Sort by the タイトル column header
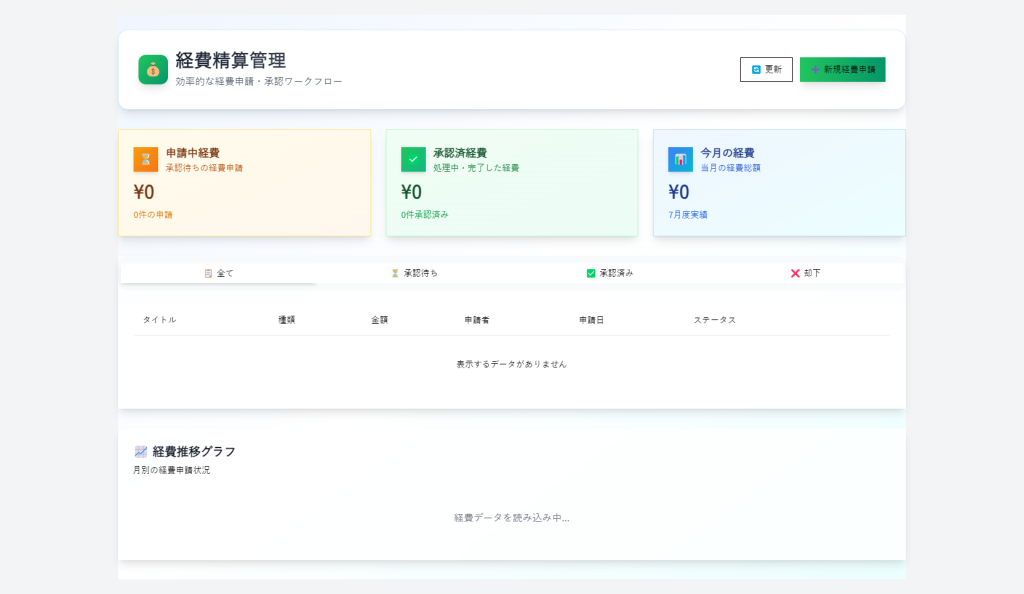Screen dimensions: 1024x594 click(x=159, y=320)
